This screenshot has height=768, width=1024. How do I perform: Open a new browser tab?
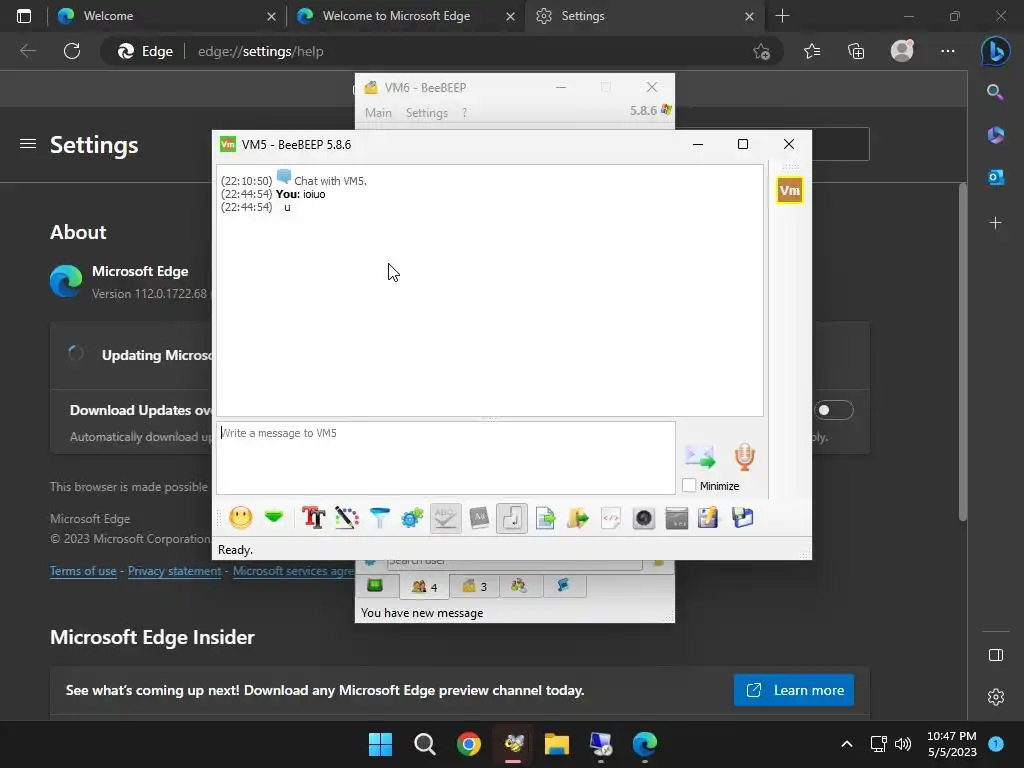click(782, 16)
